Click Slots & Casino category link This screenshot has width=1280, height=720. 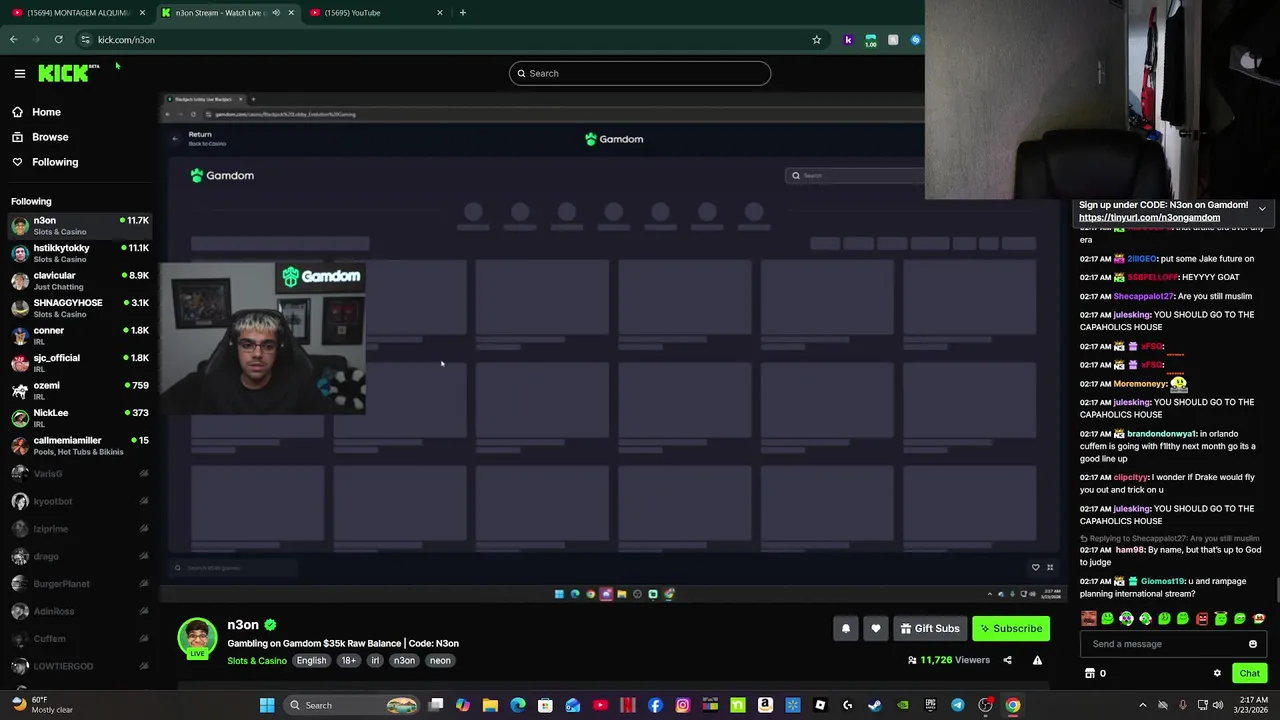click(x=257, y=660)
